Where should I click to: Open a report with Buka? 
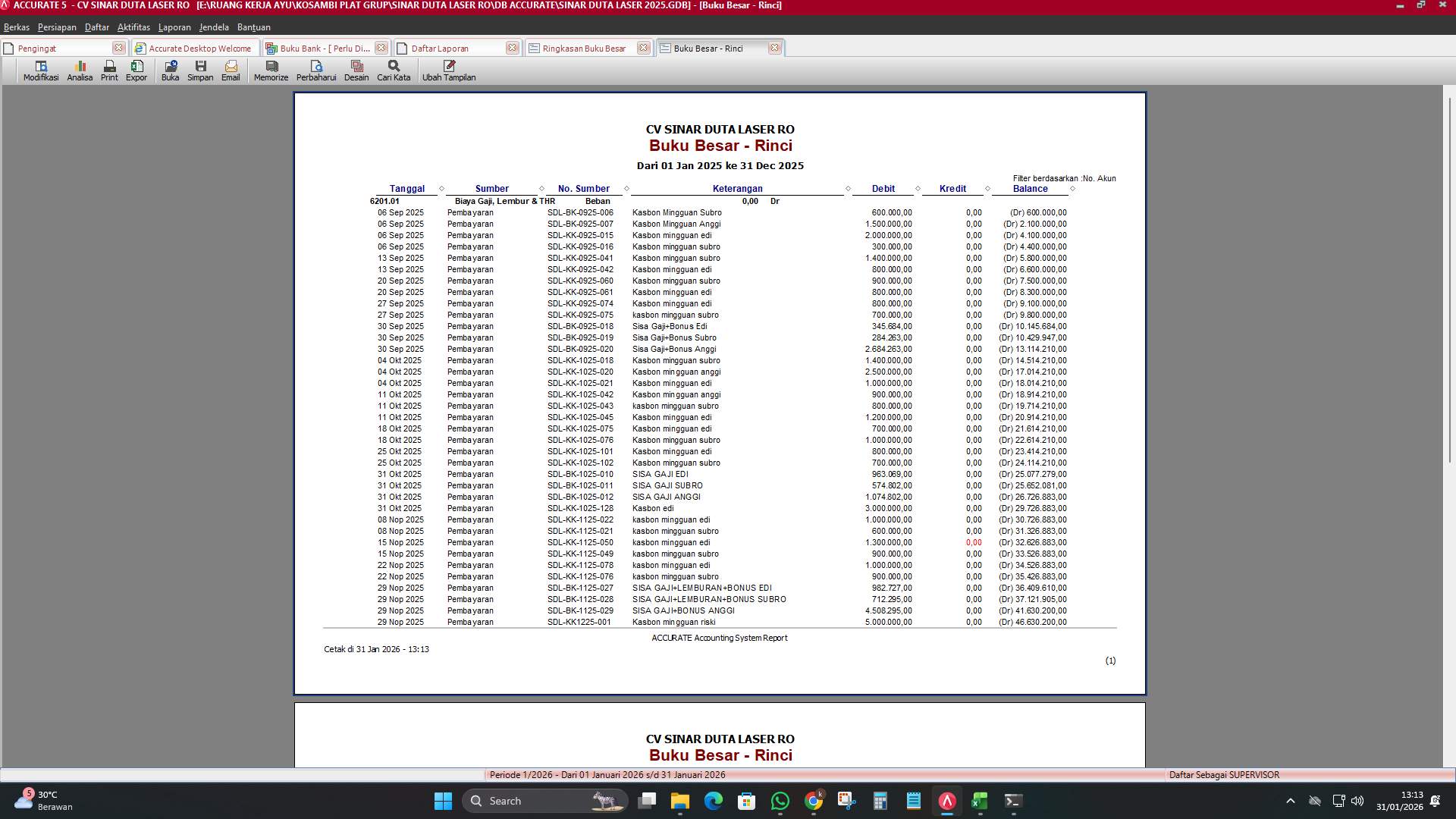pyautogui.click(x=170, y=71)
